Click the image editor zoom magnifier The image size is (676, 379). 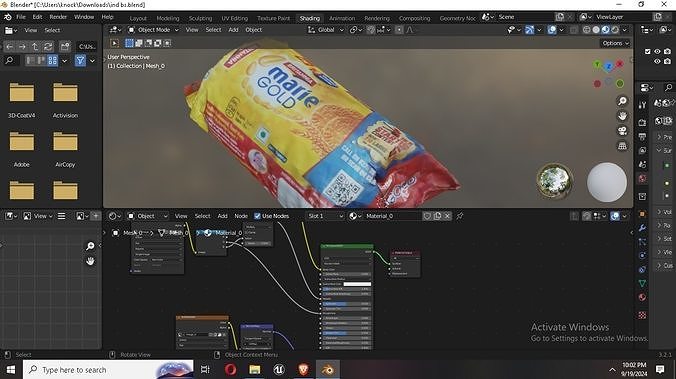[x=90, y=246]
